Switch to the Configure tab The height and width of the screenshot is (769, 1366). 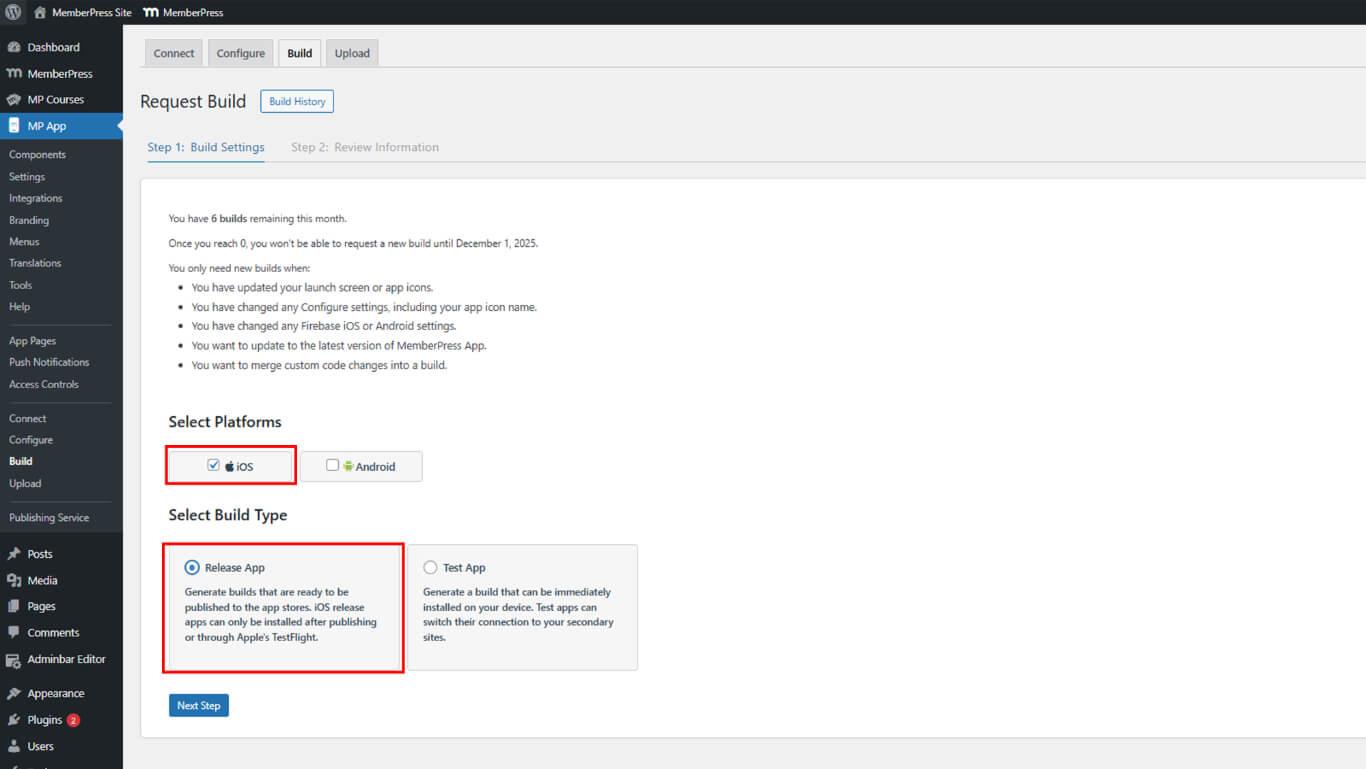pos(241,54)
